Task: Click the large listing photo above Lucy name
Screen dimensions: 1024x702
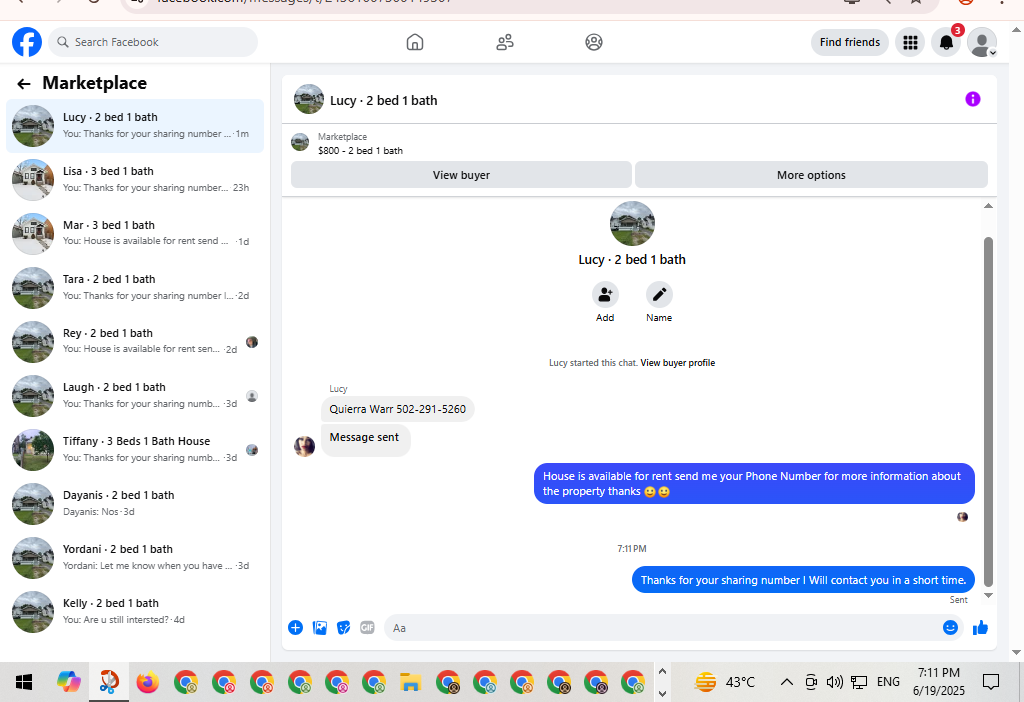Action: coord(632,223)
